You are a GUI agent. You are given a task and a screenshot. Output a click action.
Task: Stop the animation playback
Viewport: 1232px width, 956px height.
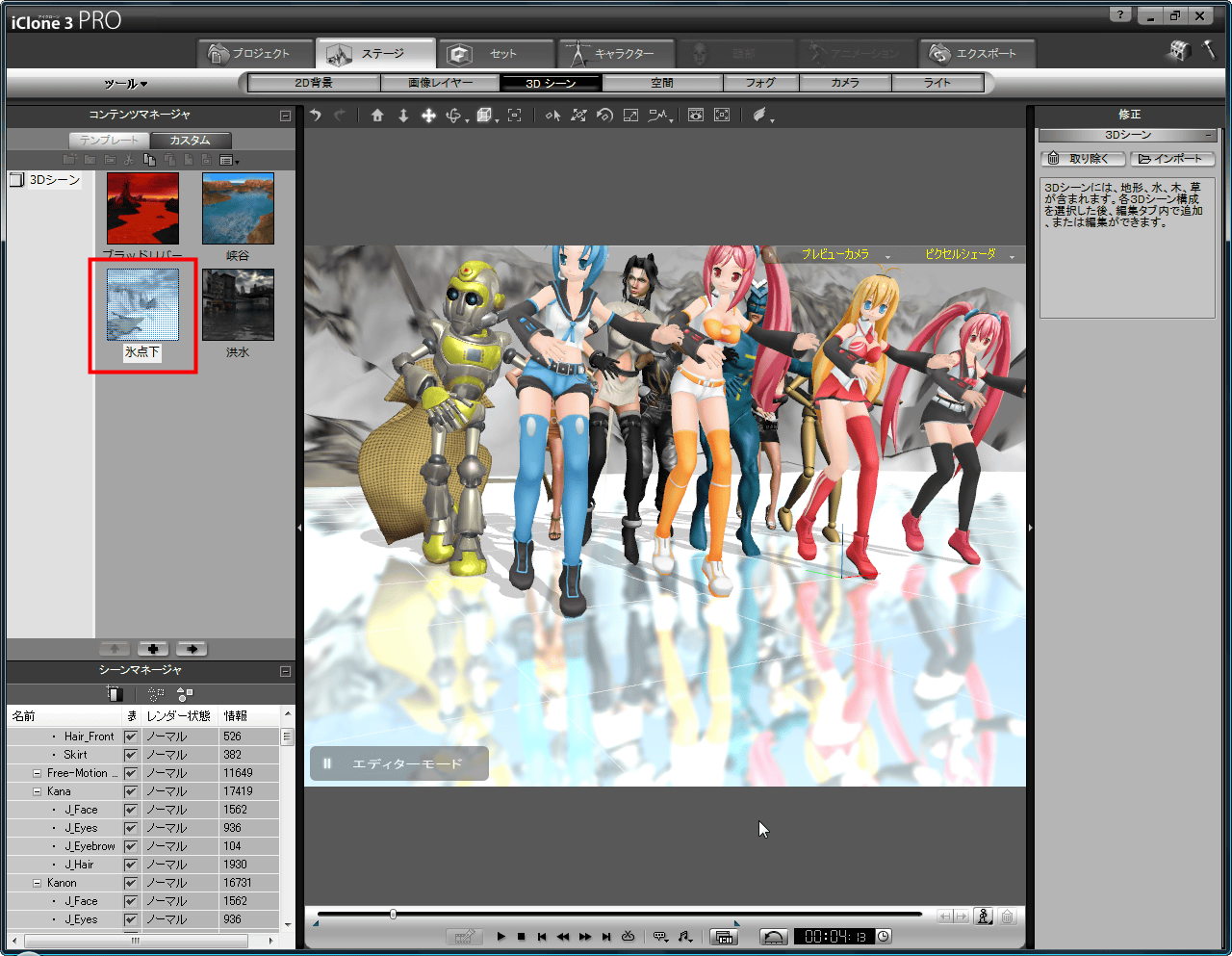pyautogui.click(x=521, y=937)
